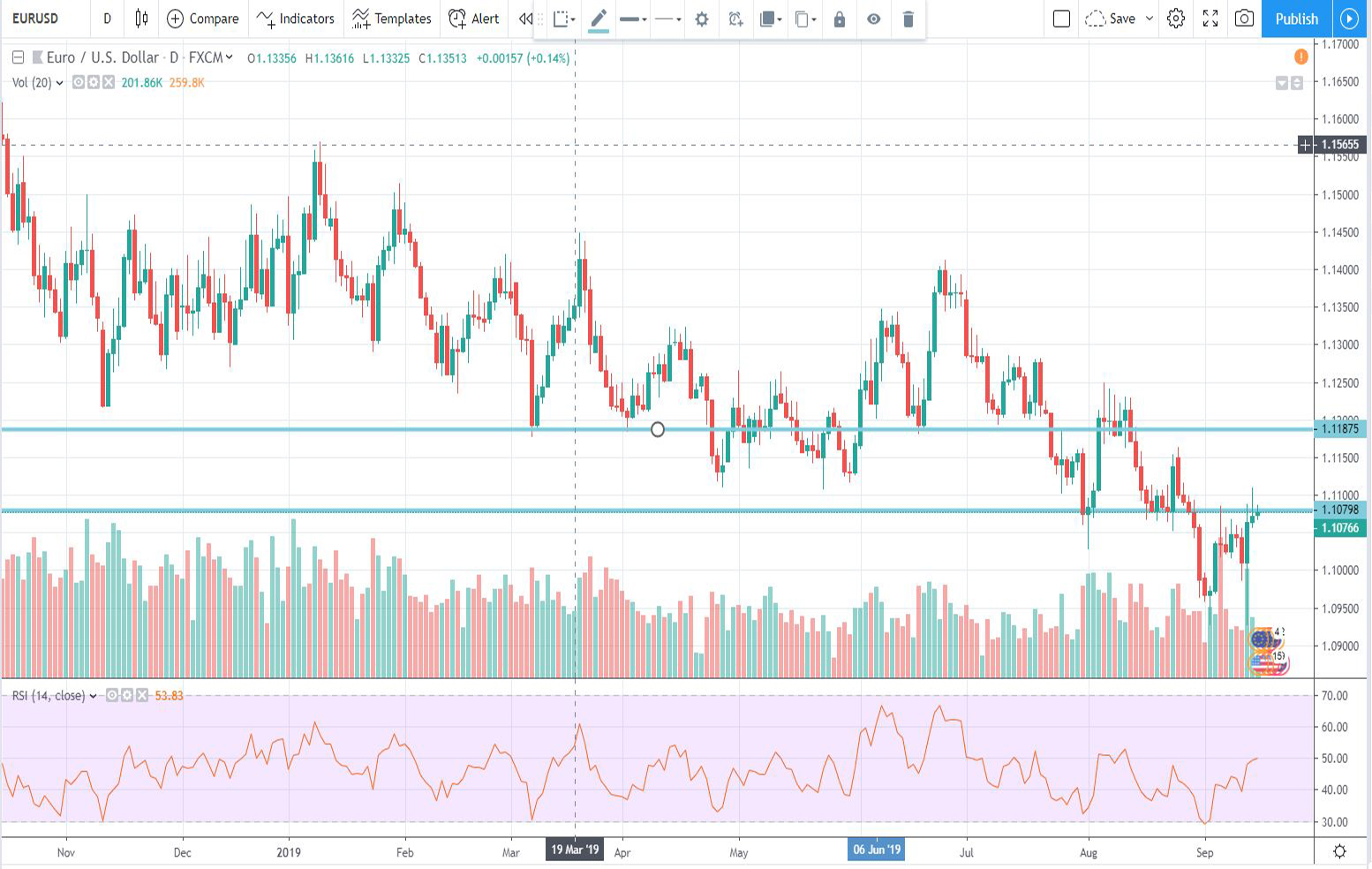Add alert on the selected drawing

[x=735, y=19]
